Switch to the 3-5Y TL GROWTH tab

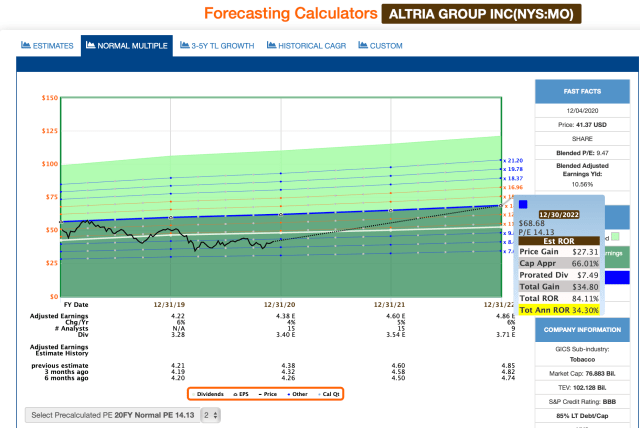tap(217, 46)
